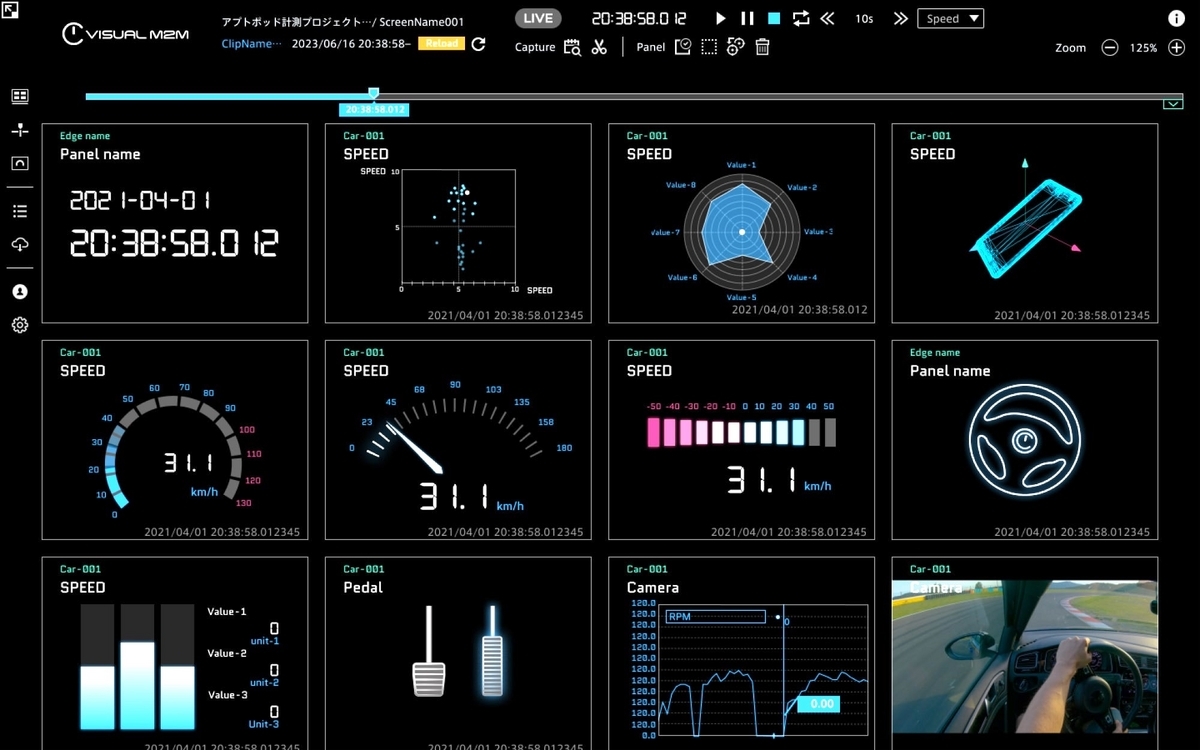Click the ClipName link
This screenshot has height=750, width=1200.
[252, 44]
